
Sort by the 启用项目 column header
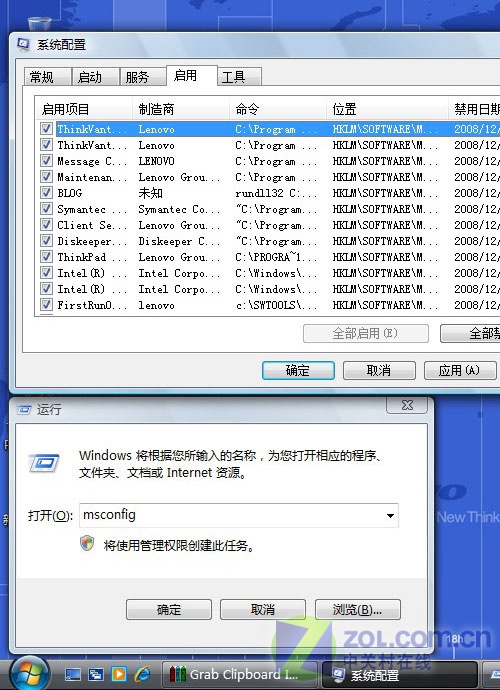[84, 109]
